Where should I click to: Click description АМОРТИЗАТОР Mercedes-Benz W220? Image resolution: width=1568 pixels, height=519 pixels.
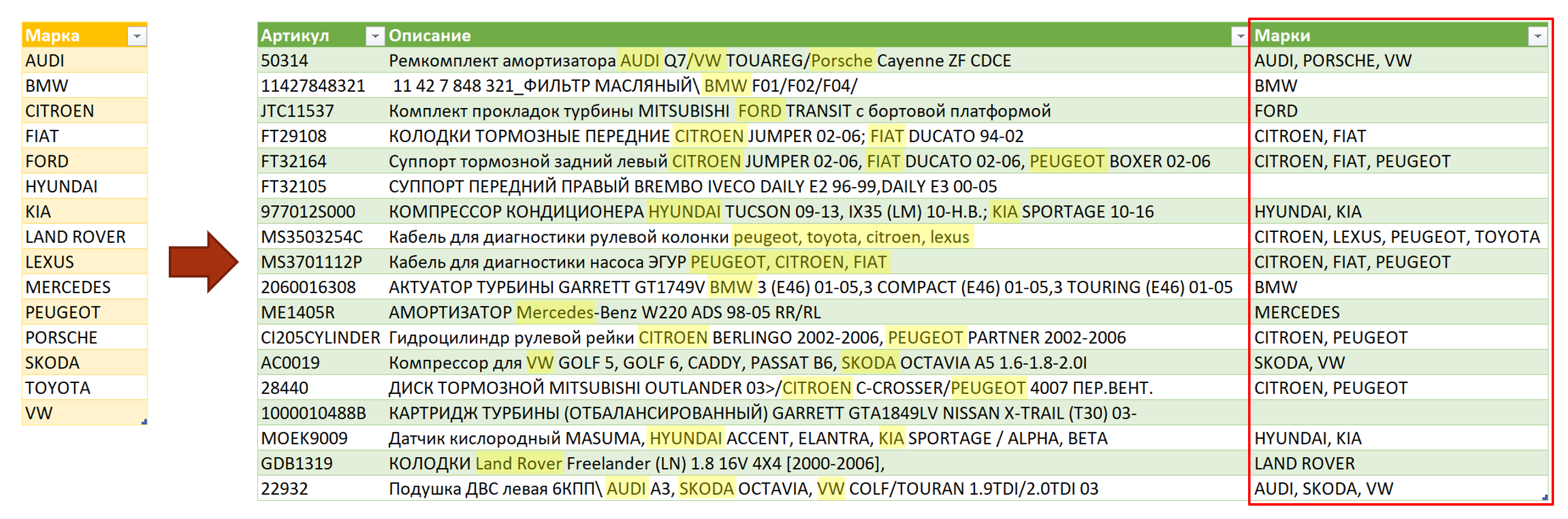[x=818, y=313]
